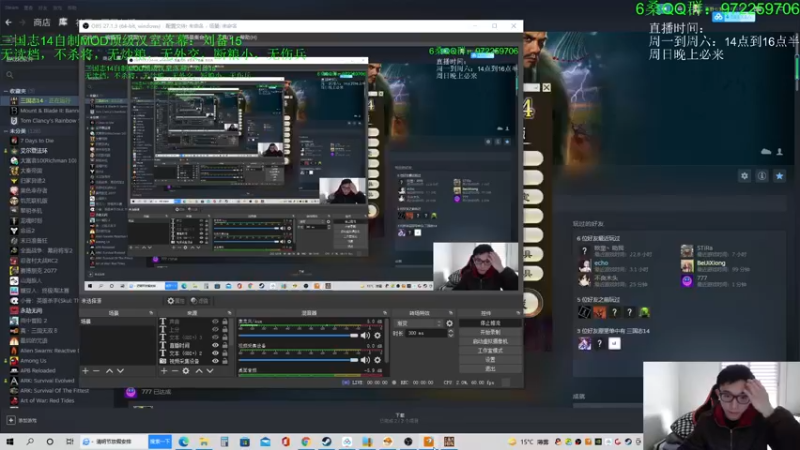The image size is (800, 450).
Task: Lock the 视频采集设备 source
Action: click(x=224, y=361)
